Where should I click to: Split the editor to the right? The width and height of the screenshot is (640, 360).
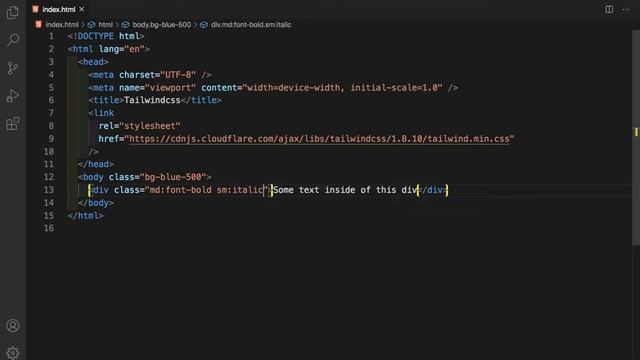click(609, 9)
